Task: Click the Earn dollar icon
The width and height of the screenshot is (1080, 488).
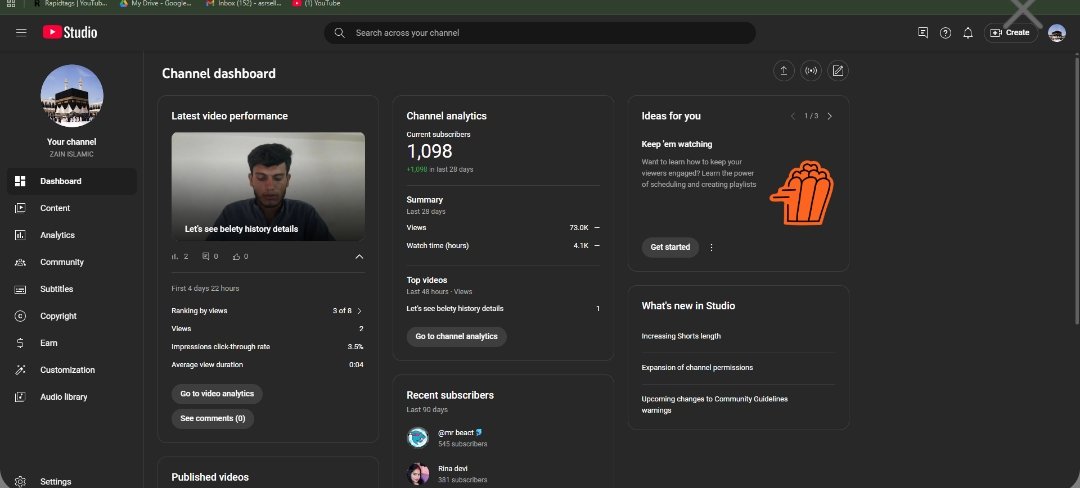Action: tap(20, 343)
